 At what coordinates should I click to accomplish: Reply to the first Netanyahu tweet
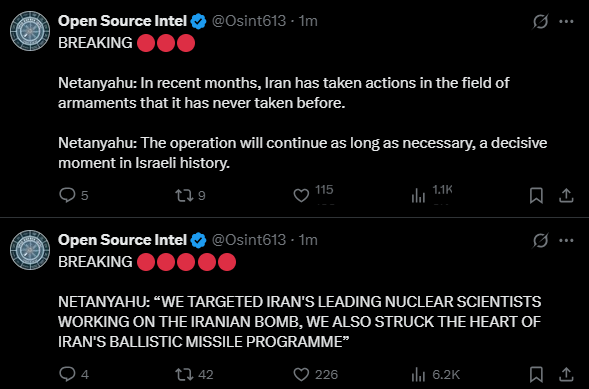(68, 195)
